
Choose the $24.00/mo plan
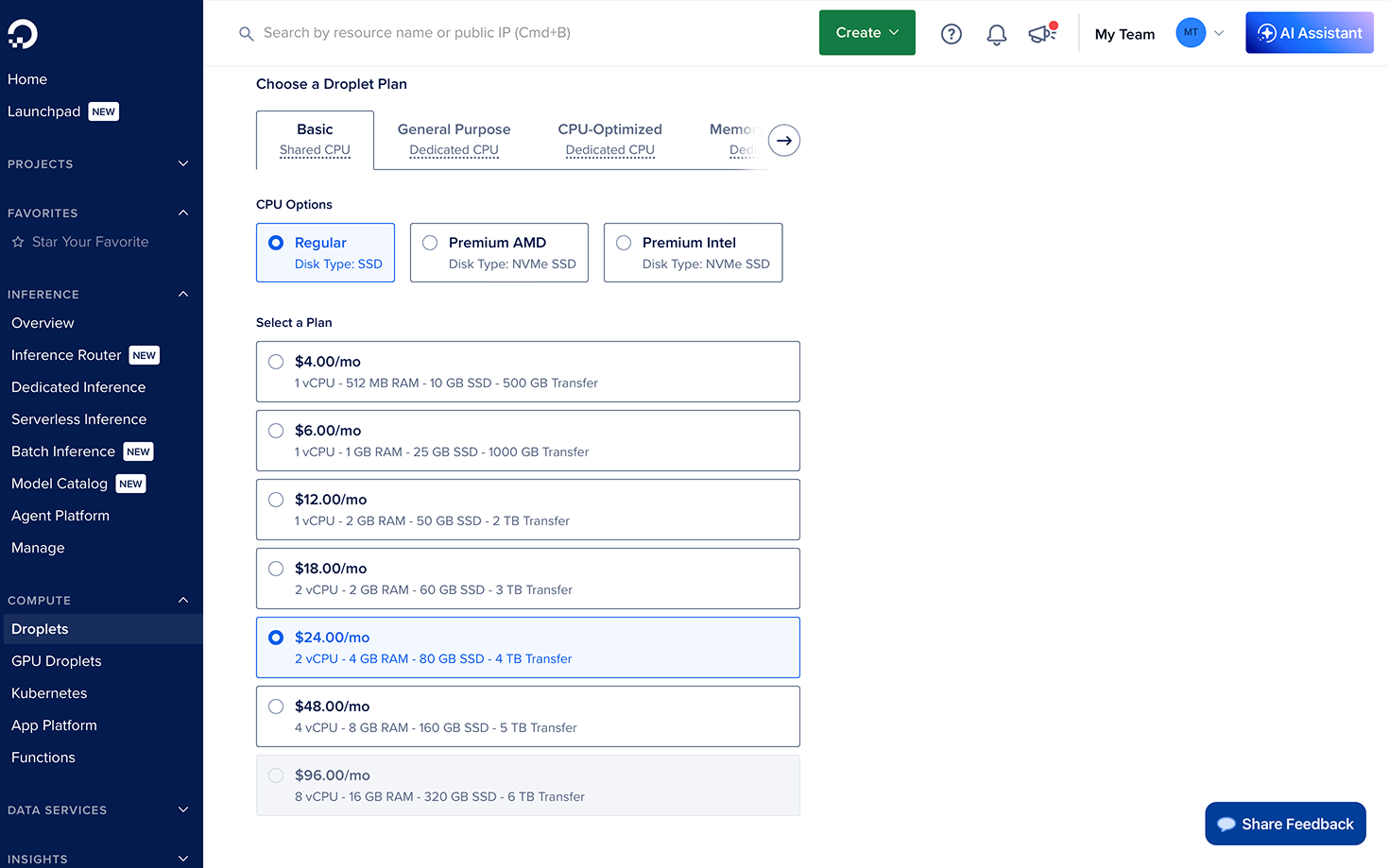pyautogui.click(x=527, y=647)
